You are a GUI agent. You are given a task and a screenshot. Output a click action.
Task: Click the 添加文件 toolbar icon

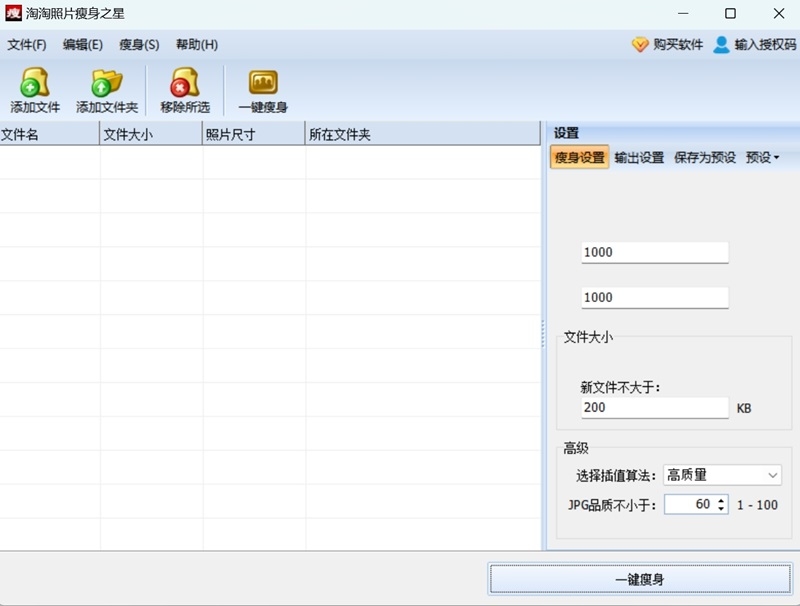(x=35, y=82)
